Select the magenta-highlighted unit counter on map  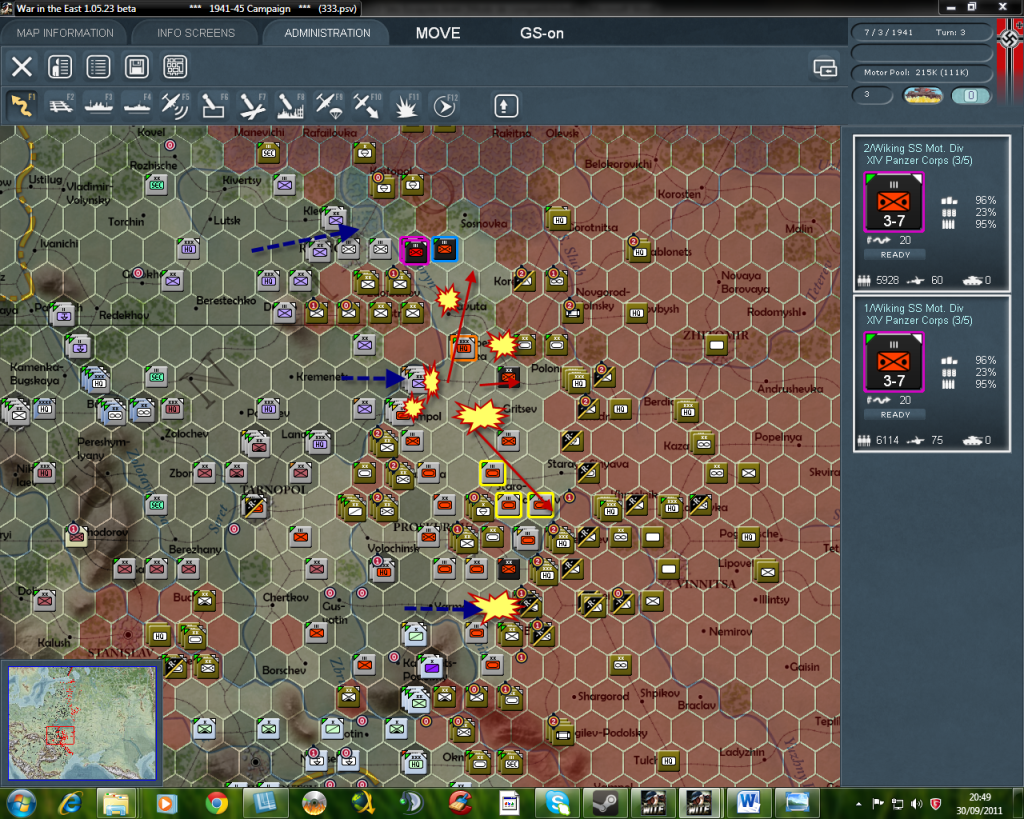coord(415,250)
